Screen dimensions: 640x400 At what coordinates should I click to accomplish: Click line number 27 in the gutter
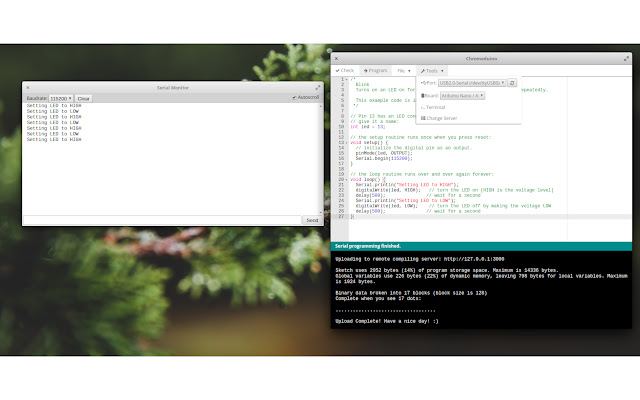coord(341,216)
